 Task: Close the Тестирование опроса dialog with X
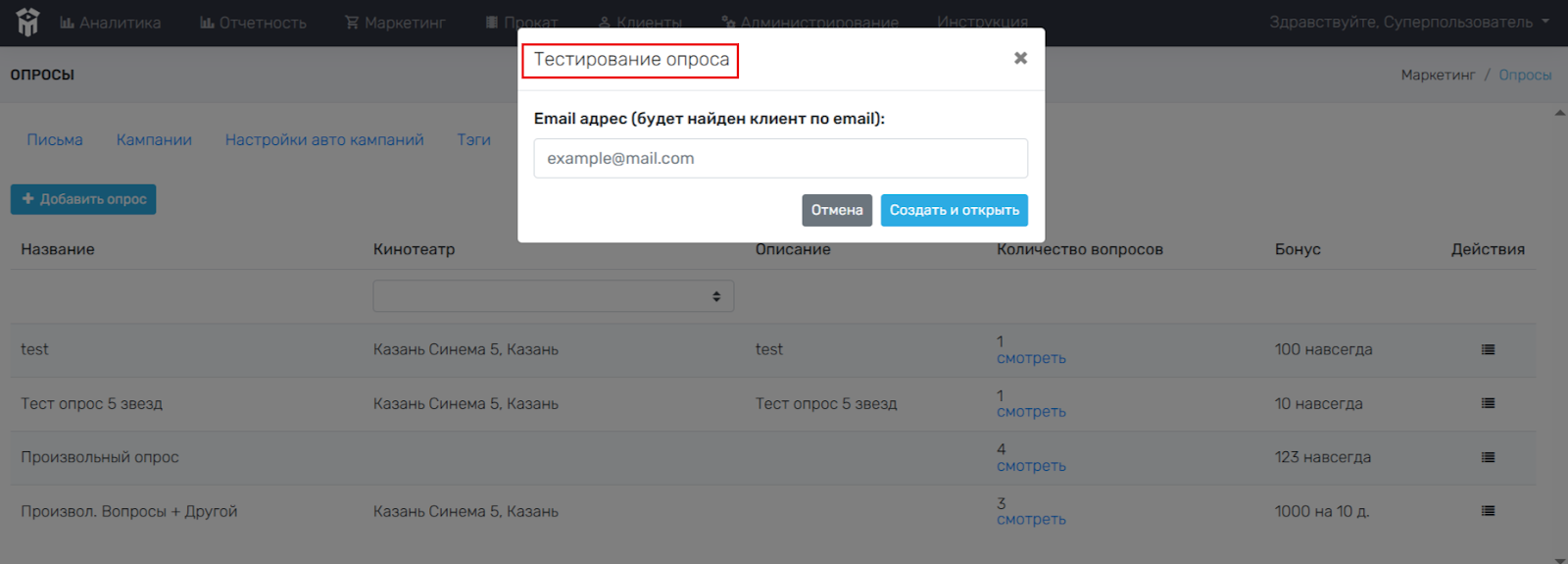click(x=1020, y=59)
